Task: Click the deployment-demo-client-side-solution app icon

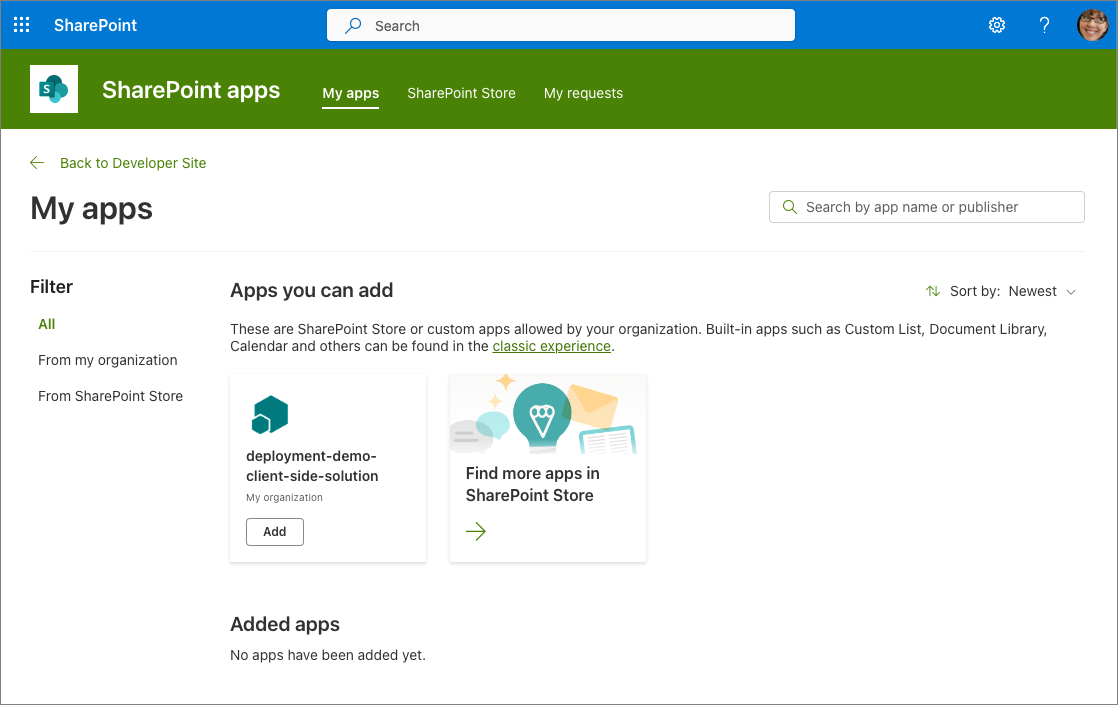Action: coord(270,414)
